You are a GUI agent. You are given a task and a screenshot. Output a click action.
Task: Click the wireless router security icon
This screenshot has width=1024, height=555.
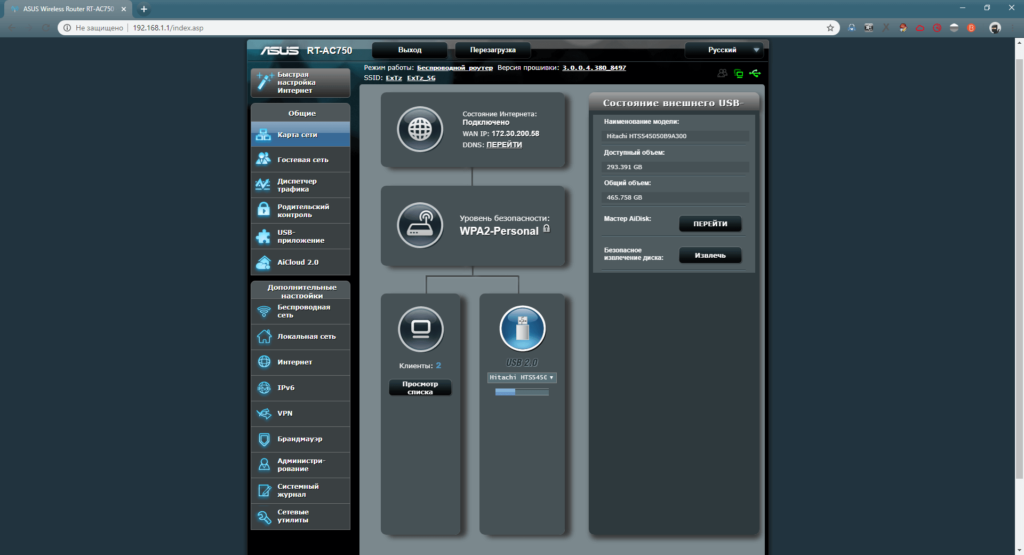419,224
